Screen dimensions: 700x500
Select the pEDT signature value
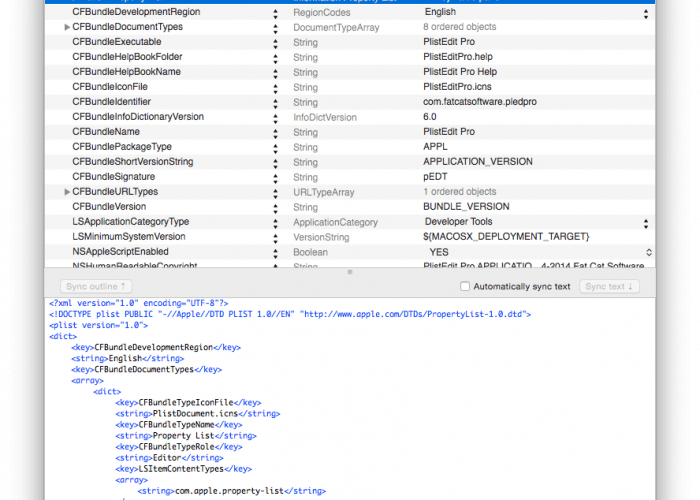(x=435, y=177)
